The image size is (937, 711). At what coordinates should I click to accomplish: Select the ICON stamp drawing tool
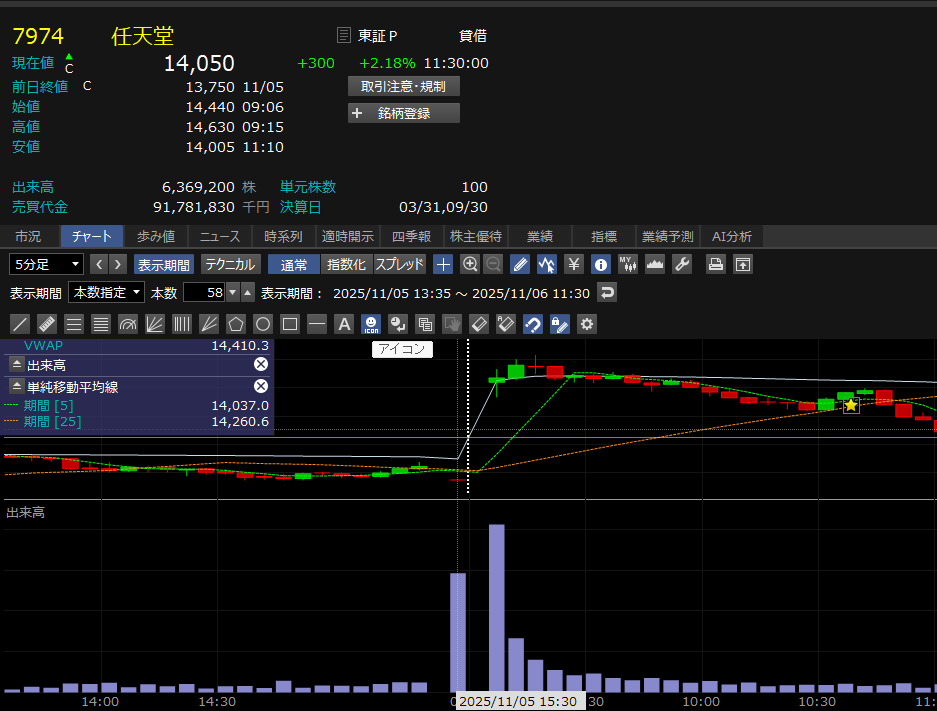click(371, 324)
